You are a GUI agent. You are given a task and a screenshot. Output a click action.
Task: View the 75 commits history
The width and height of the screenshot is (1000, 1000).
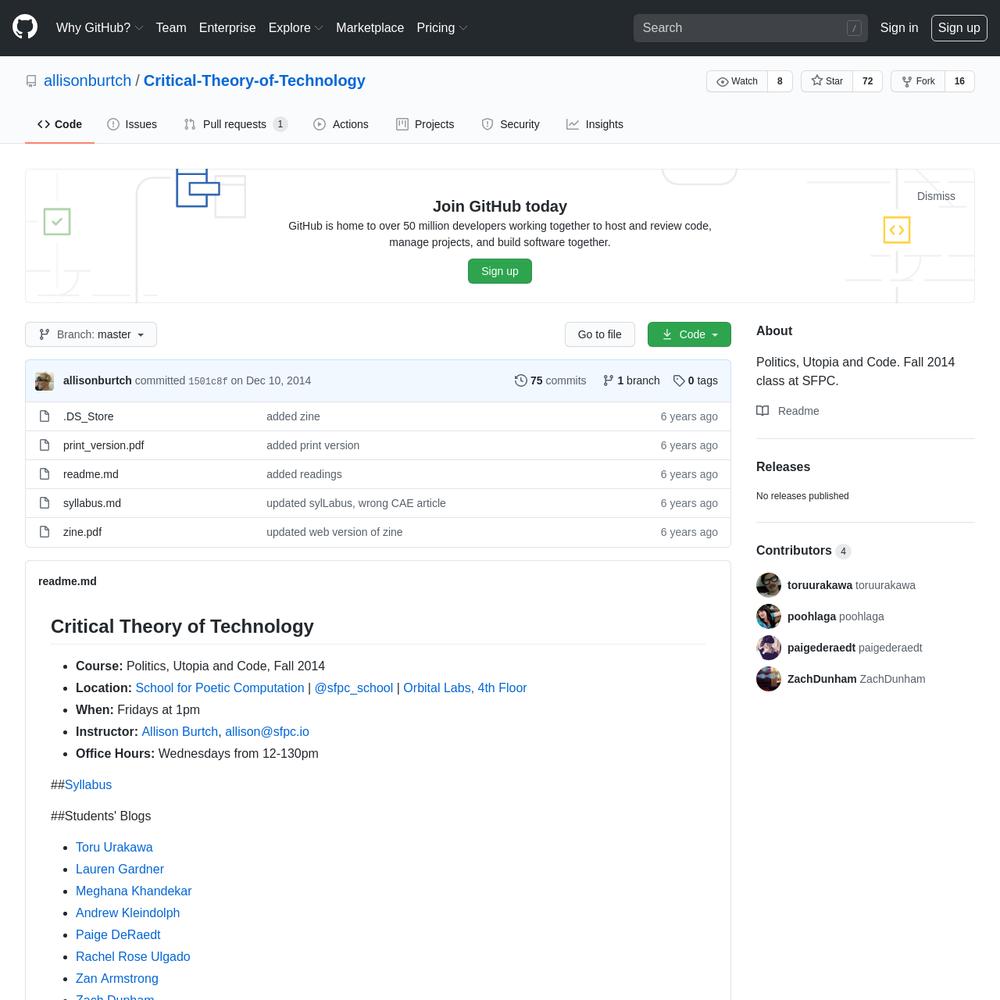[x=550, y=380]
